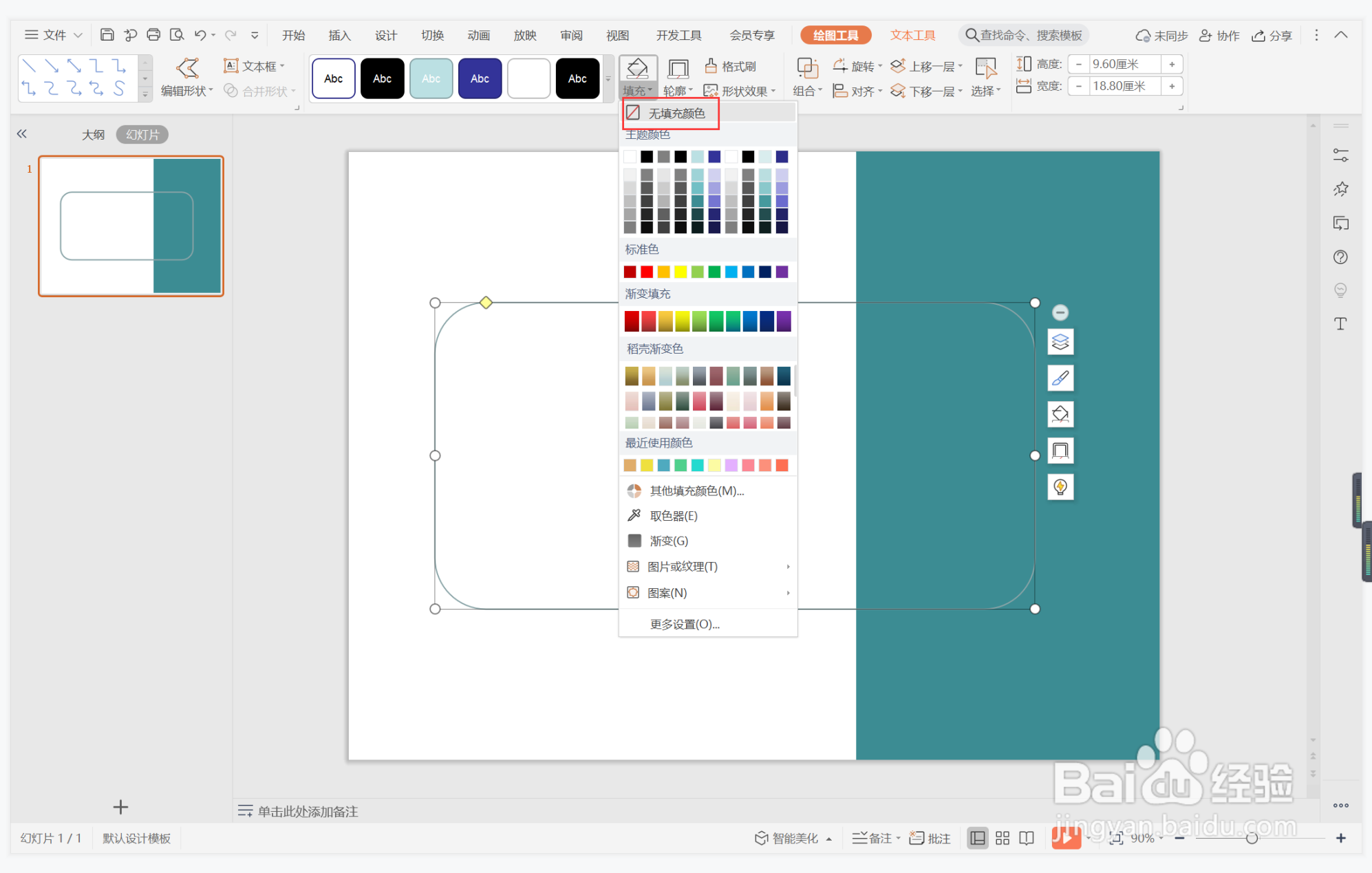The image size is (1372, 873).
Task: Open More Settings (更多设置) link
Action: tap(684, 625)
